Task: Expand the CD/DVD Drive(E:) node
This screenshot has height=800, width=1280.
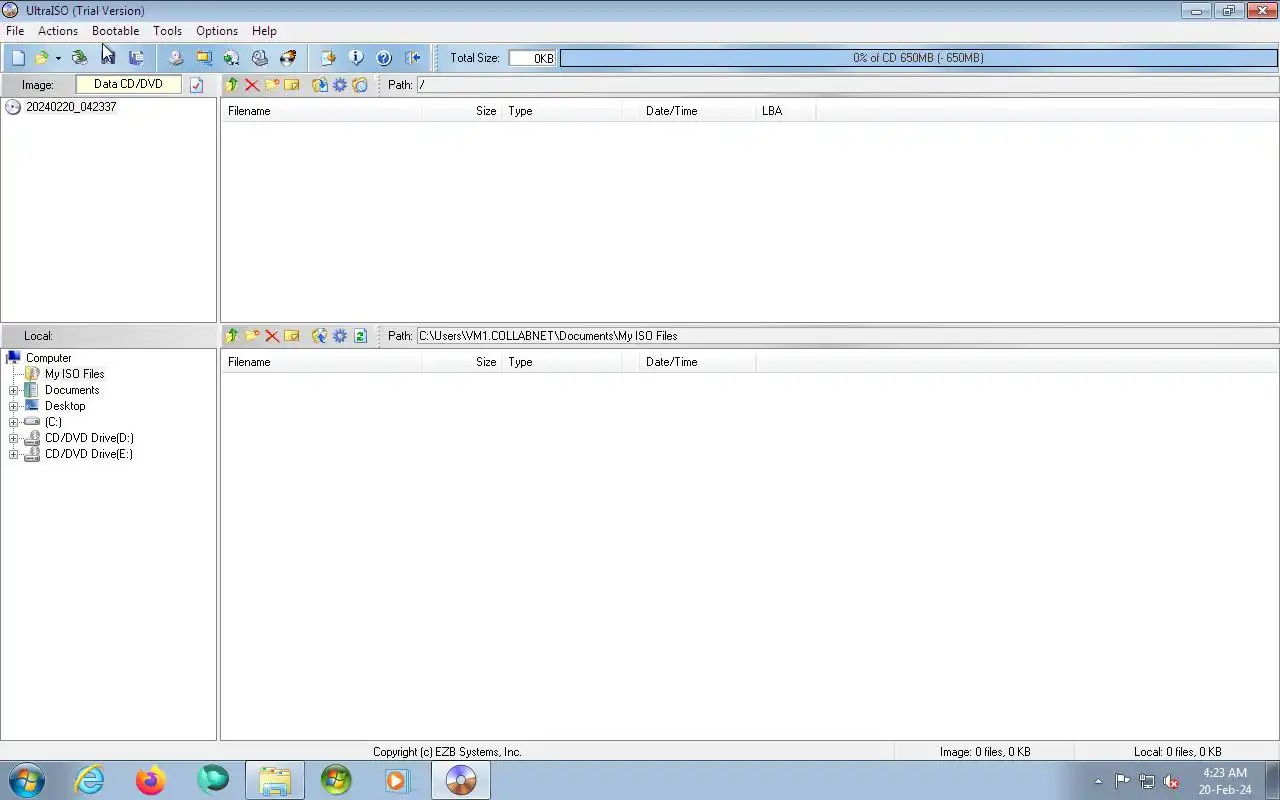Action: pos(14,454)
